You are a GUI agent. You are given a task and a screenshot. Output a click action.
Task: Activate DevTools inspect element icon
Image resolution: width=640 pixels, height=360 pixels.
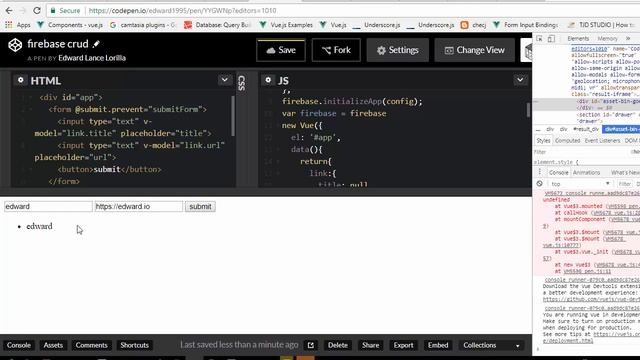pyautogui.click(x=540, y=39)
